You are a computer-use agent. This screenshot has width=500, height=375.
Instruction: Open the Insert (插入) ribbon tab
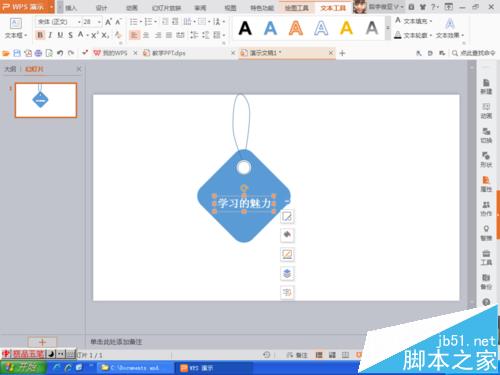(71, 8)
